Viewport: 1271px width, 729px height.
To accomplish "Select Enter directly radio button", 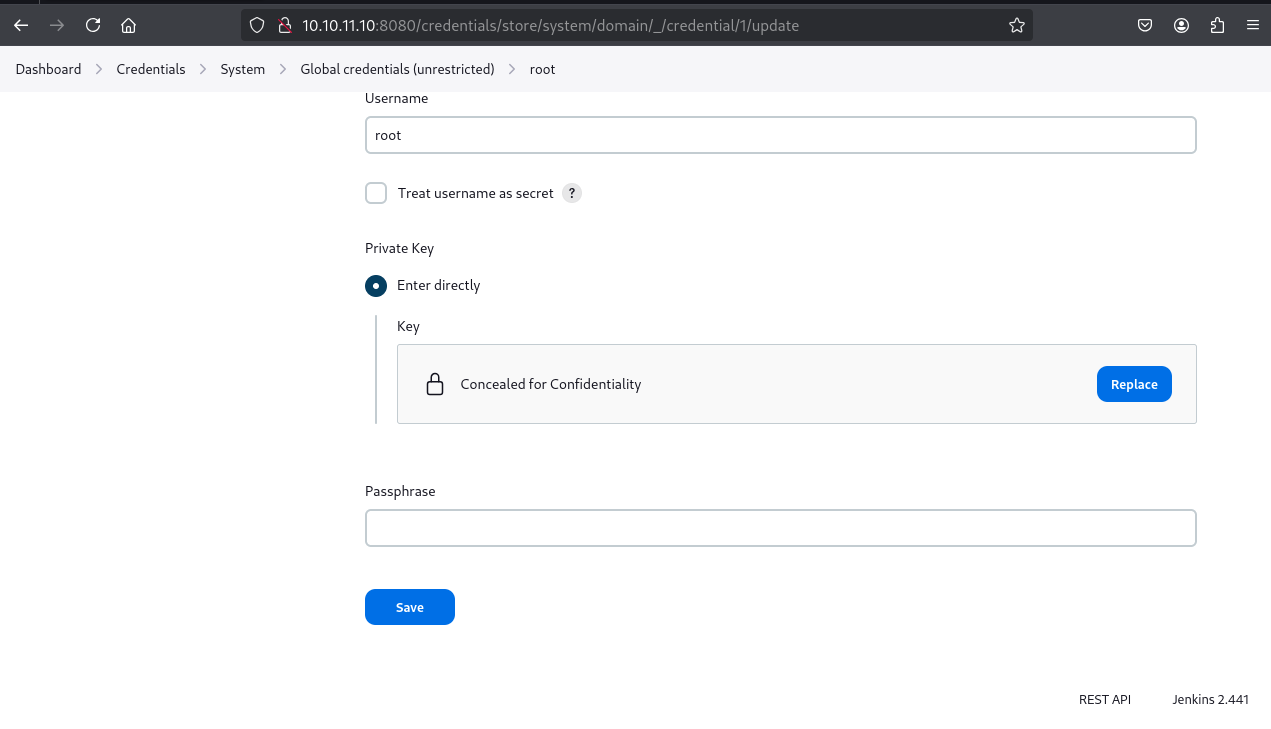I will click(x=376, y=285).
